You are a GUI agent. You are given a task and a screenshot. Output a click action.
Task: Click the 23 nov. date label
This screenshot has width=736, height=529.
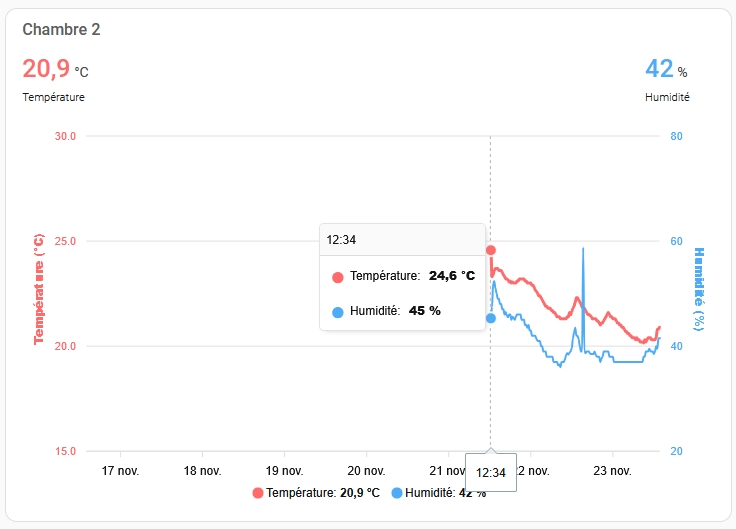[x=613, y=470]
